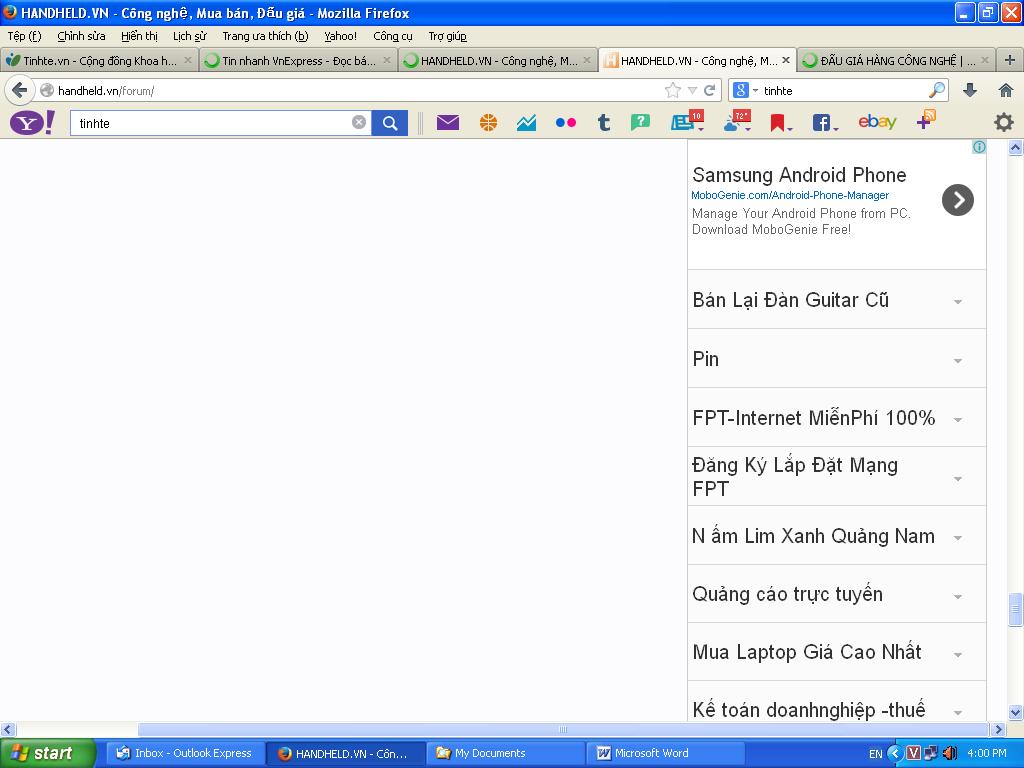Bookmark this page with star icon
This screenshot has width=1024, height=768.
pos(673,90)
